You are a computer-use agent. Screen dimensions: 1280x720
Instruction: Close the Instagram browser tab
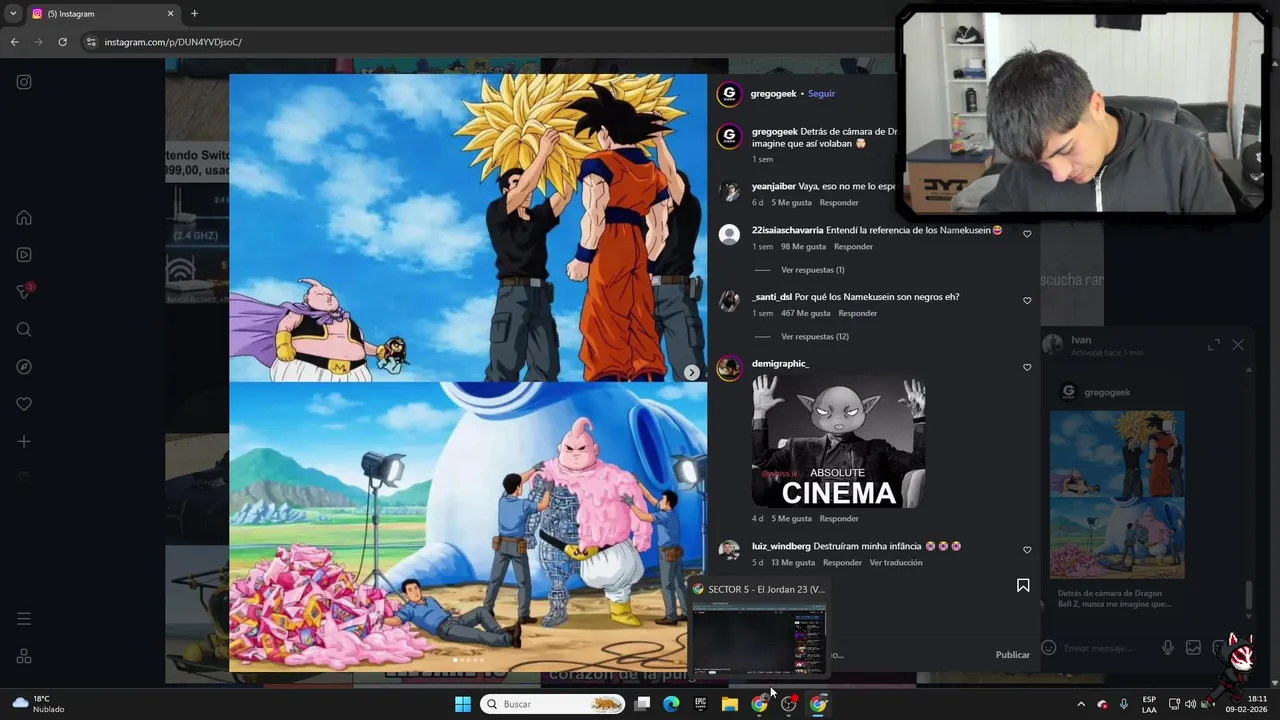(x=170, y=14)
